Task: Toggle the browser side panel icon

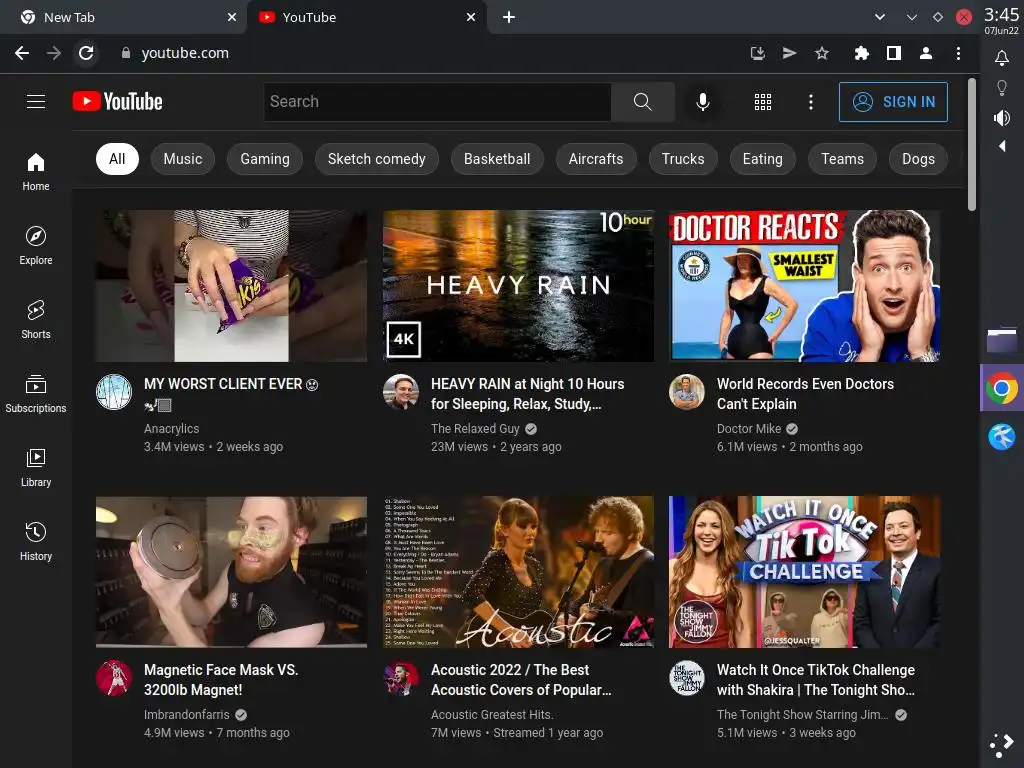Action: click(x=894, y=53)
